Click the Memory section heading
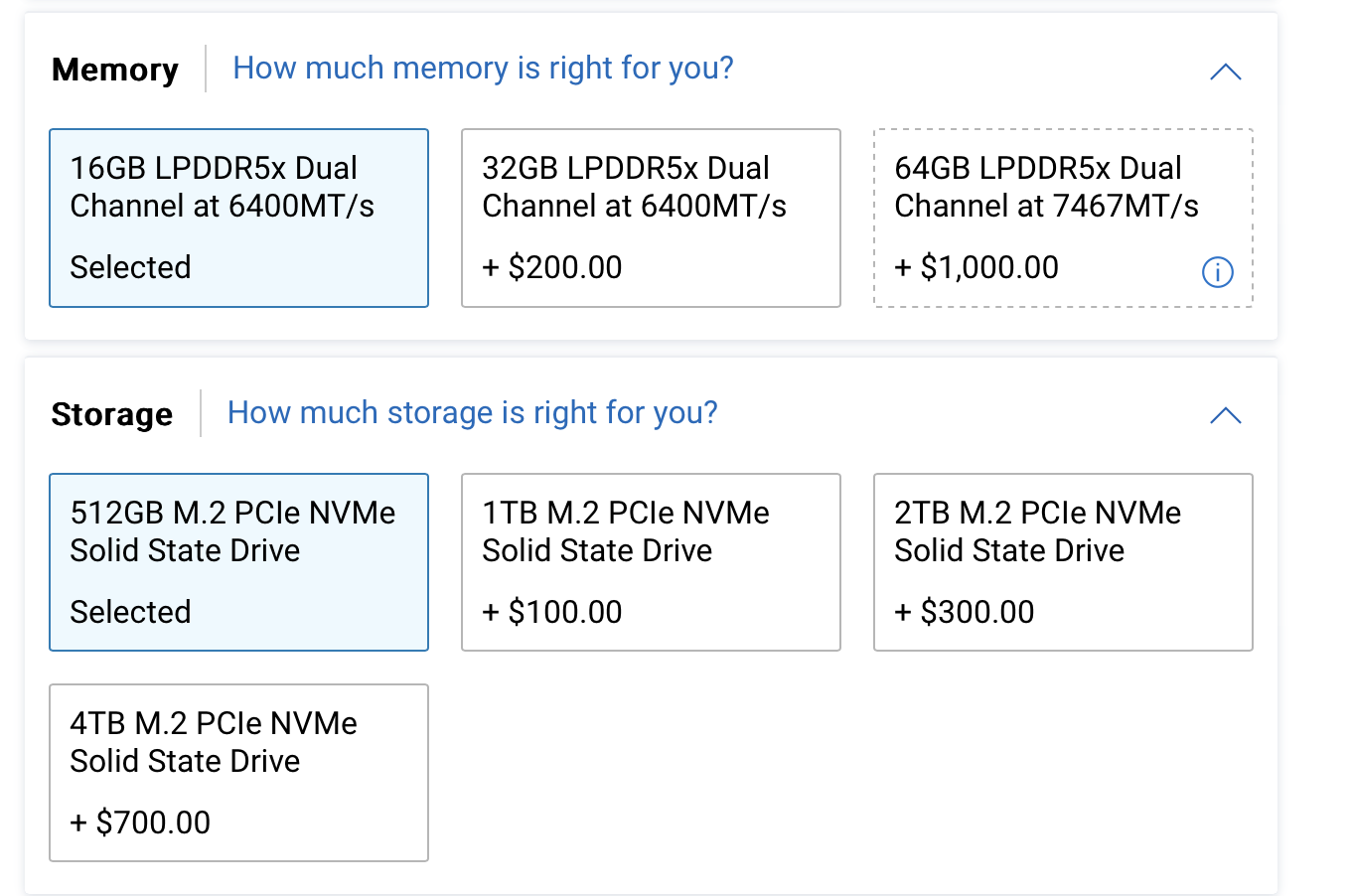Image resolution: width=1351 pixels, height=896 pixels. tap(115, 70)
